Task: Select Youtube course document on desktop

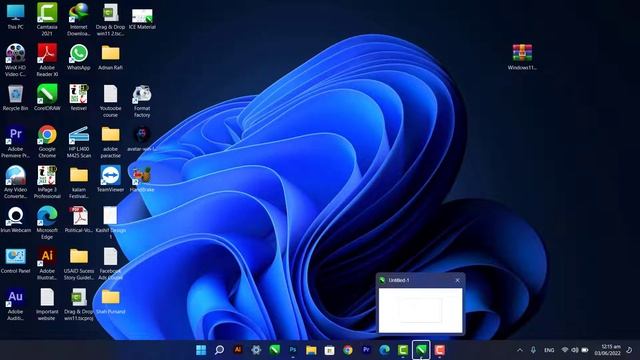Action: pos(110,100)
